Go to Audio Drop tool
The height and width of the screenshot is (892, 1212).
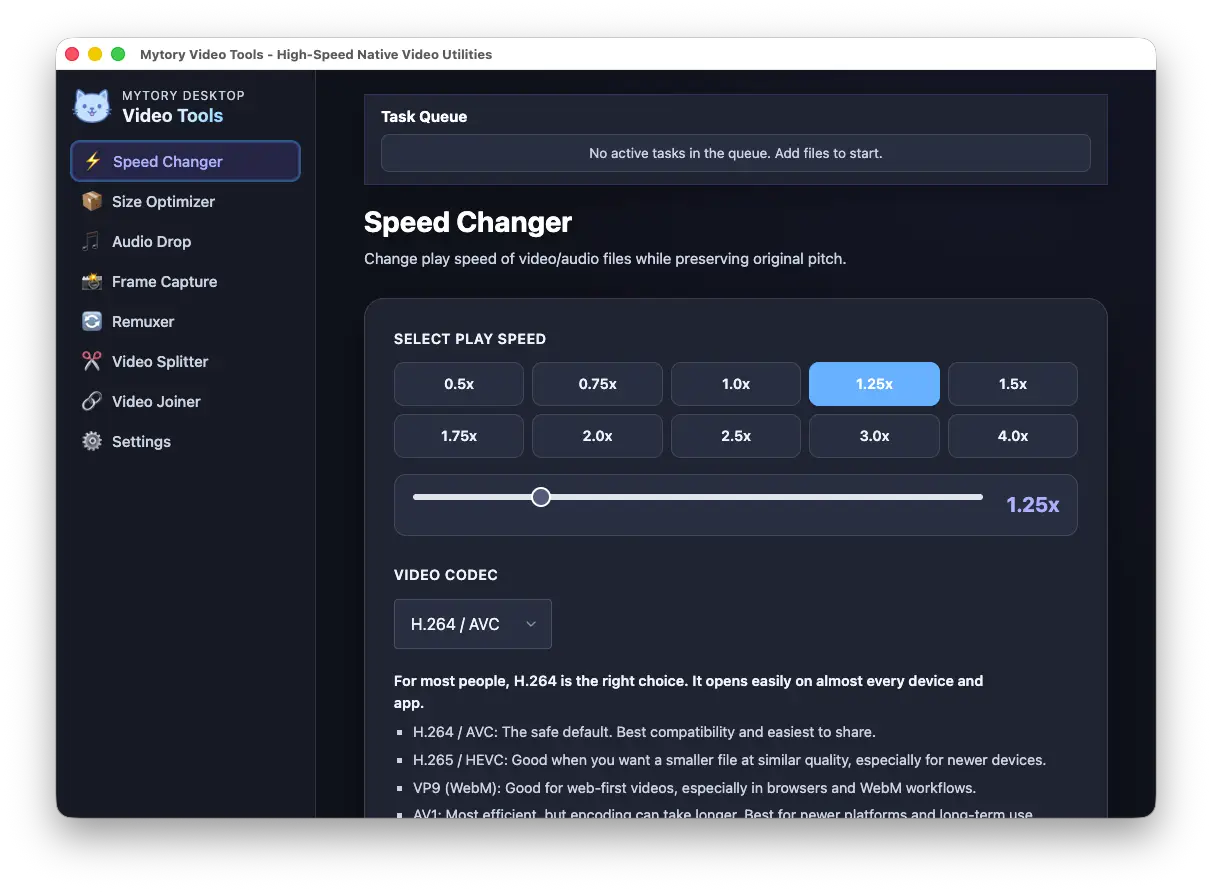(x=185, y=241)
